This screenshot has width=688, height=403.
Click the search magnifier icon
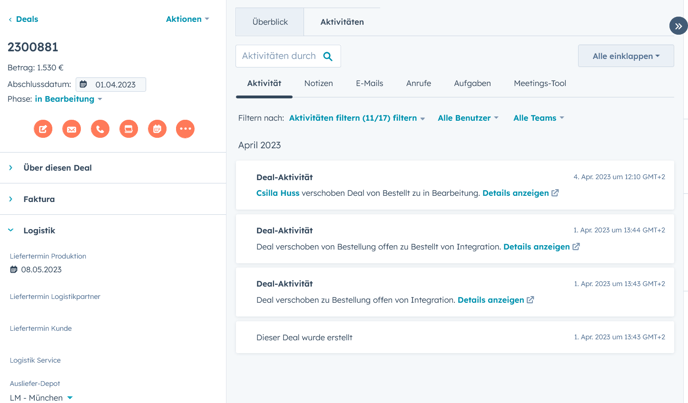point(328,57)
